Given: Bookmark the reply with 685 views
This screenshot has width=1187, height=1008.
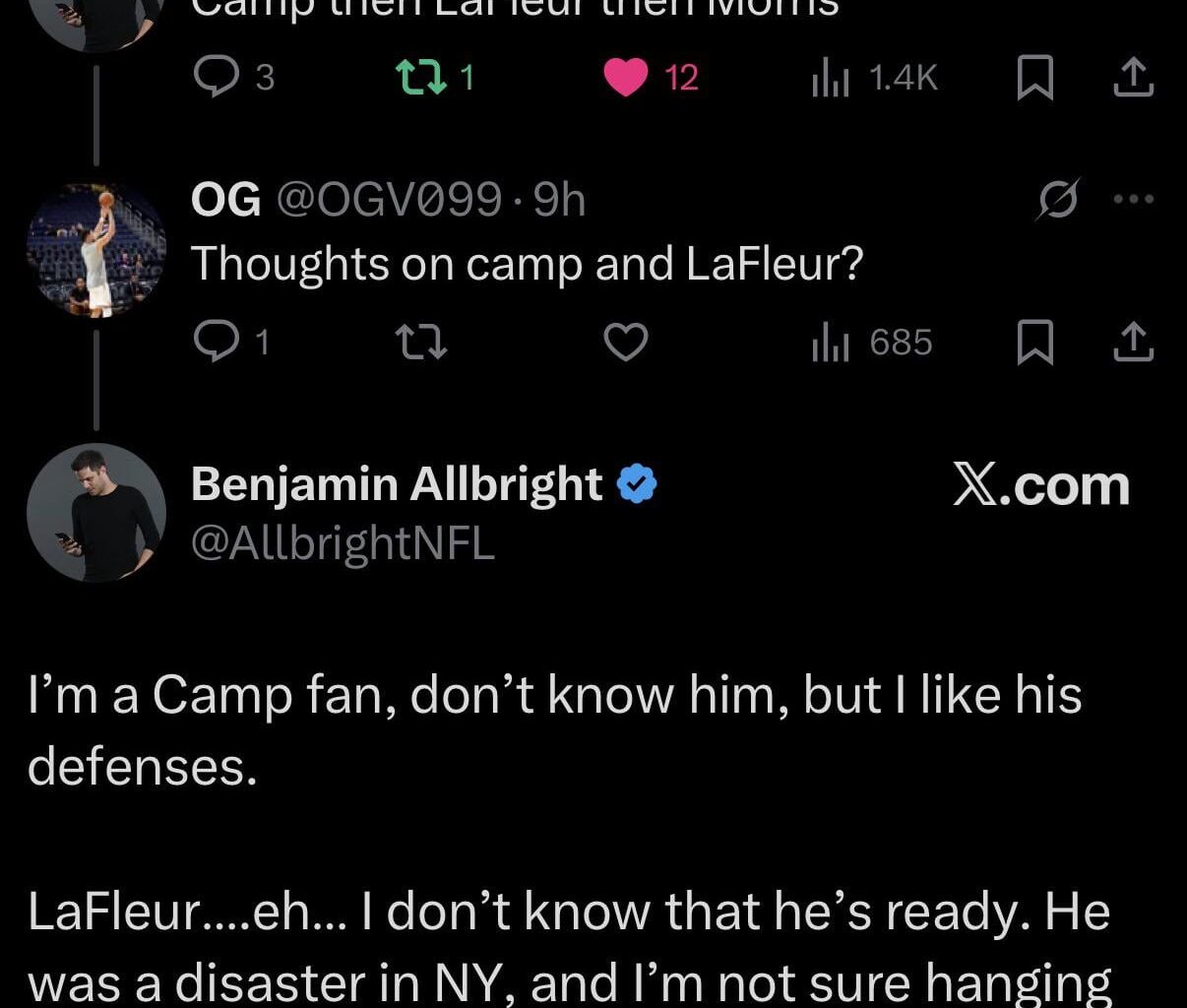Looking at the screenshot, I should click(1036, 344).
